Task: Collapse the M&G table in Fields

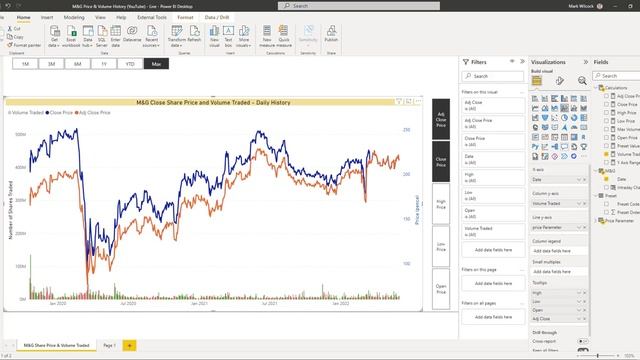Action: coord(596,171)
